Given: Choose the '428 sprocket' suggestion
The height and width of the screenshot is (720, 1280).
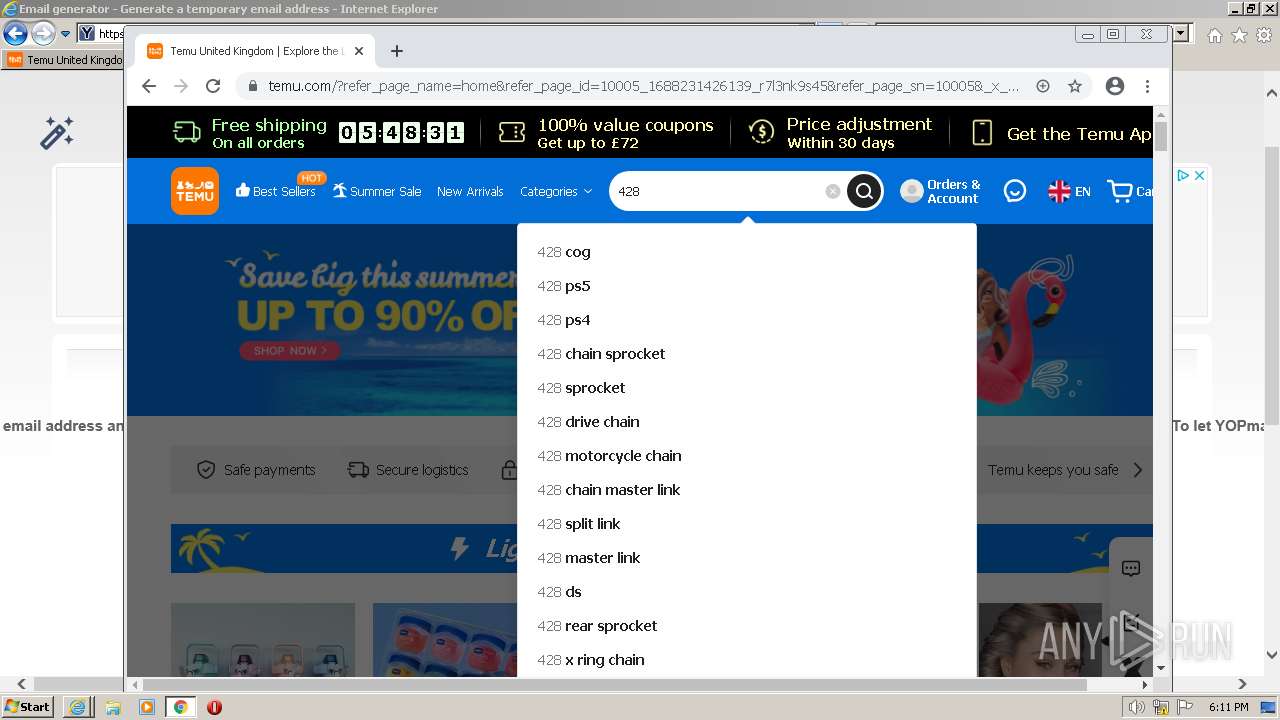Looking at the screenshot, I should (x=746, y=388).
